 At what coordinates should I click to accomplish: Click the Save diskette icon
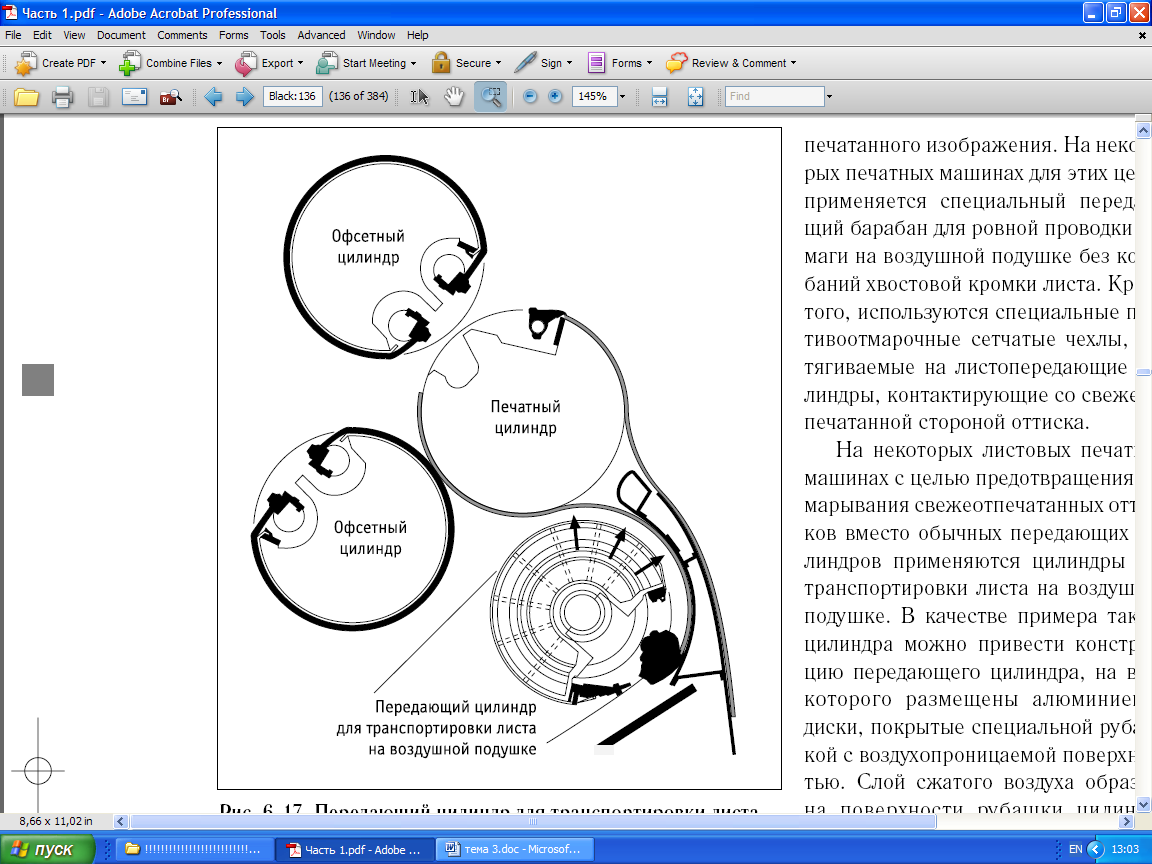(x=98, y=96)
